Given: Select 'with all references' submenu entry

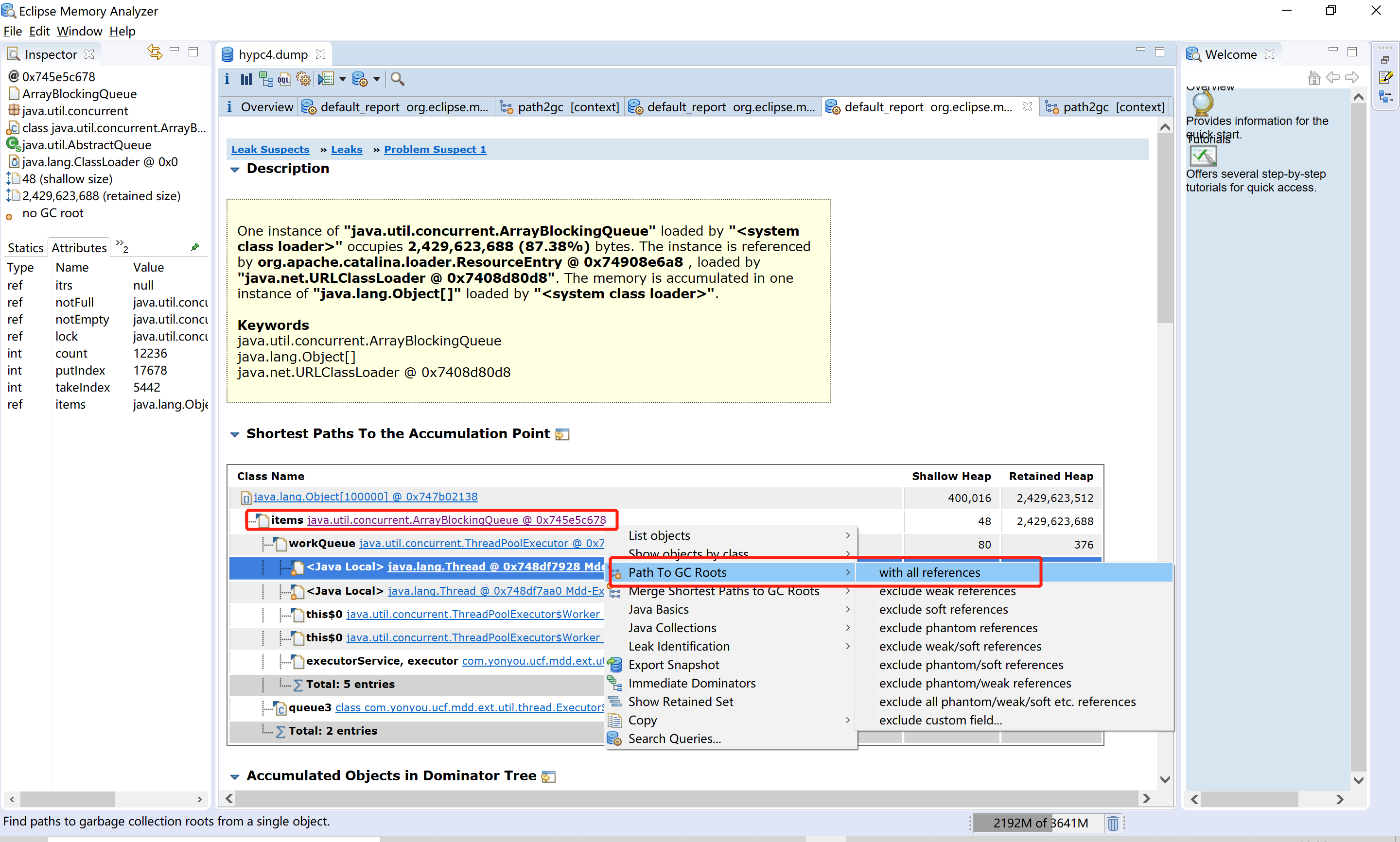Looking at the screenshot, I should pos(929,572).
